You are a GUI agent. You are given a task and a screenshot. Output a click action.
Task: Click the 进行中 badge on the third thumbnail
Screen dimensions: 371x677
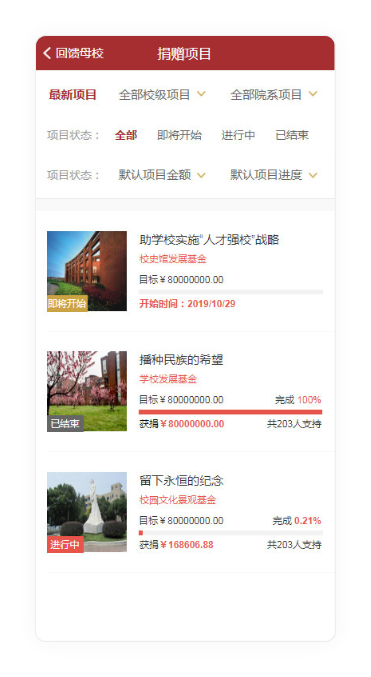pos(65,544)
